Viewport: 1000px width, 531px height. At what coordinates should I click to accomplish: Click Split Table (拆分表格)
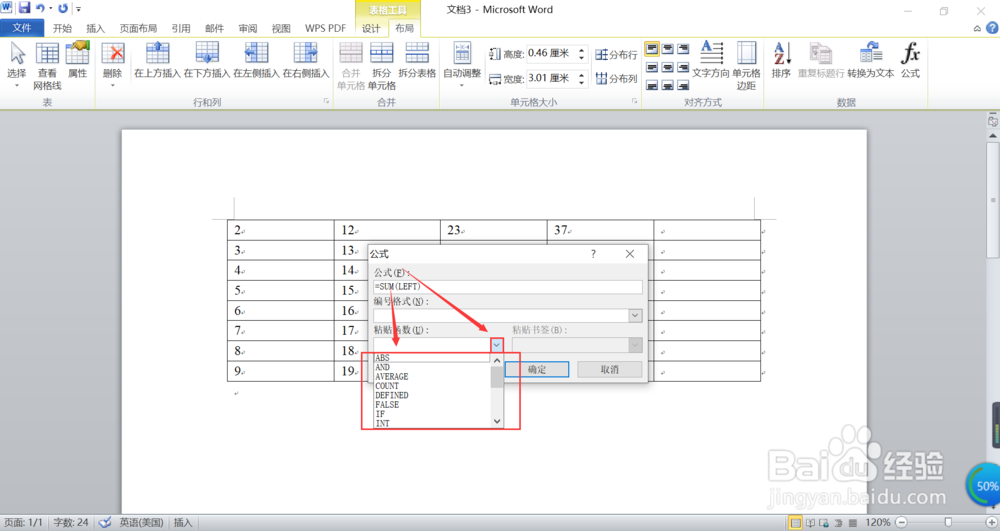417,61
